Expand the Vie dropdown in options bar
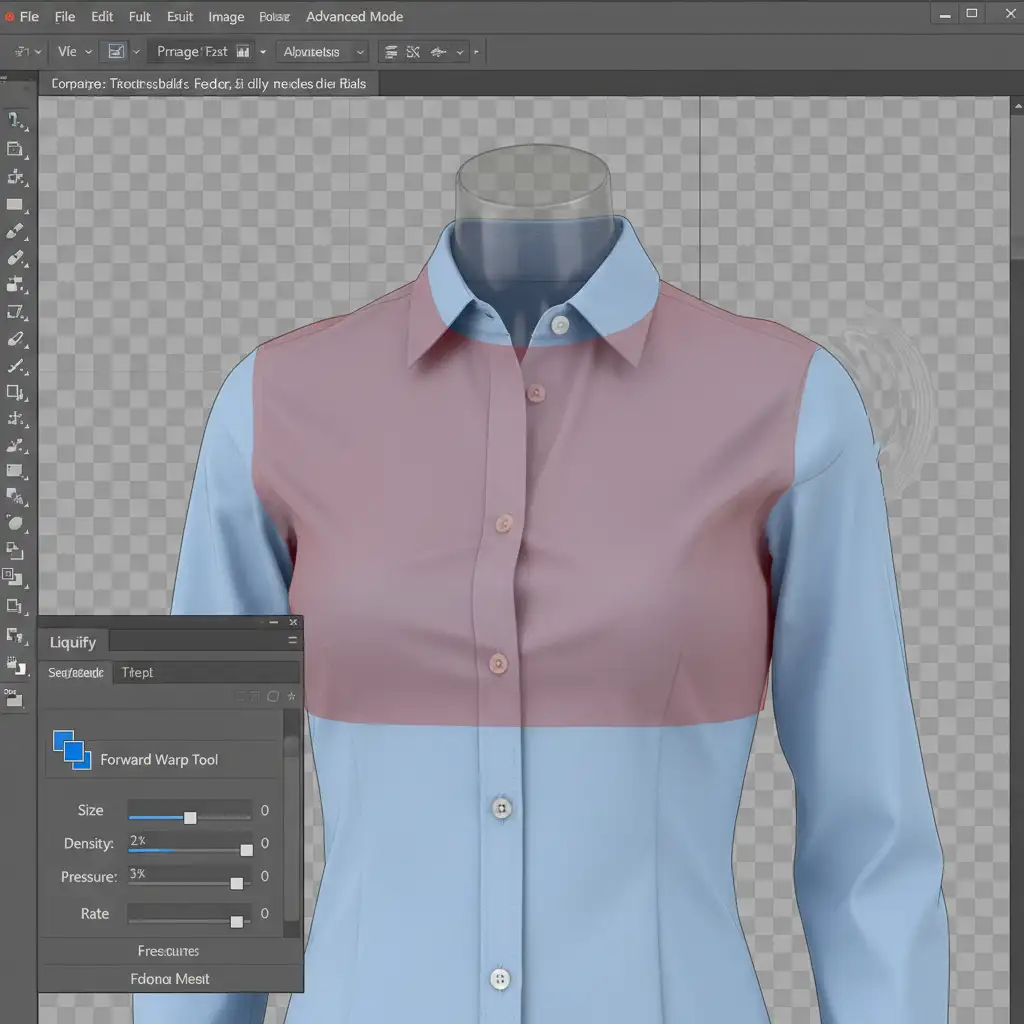The height and width of the screenshot is (1024, 1024). 75,51
